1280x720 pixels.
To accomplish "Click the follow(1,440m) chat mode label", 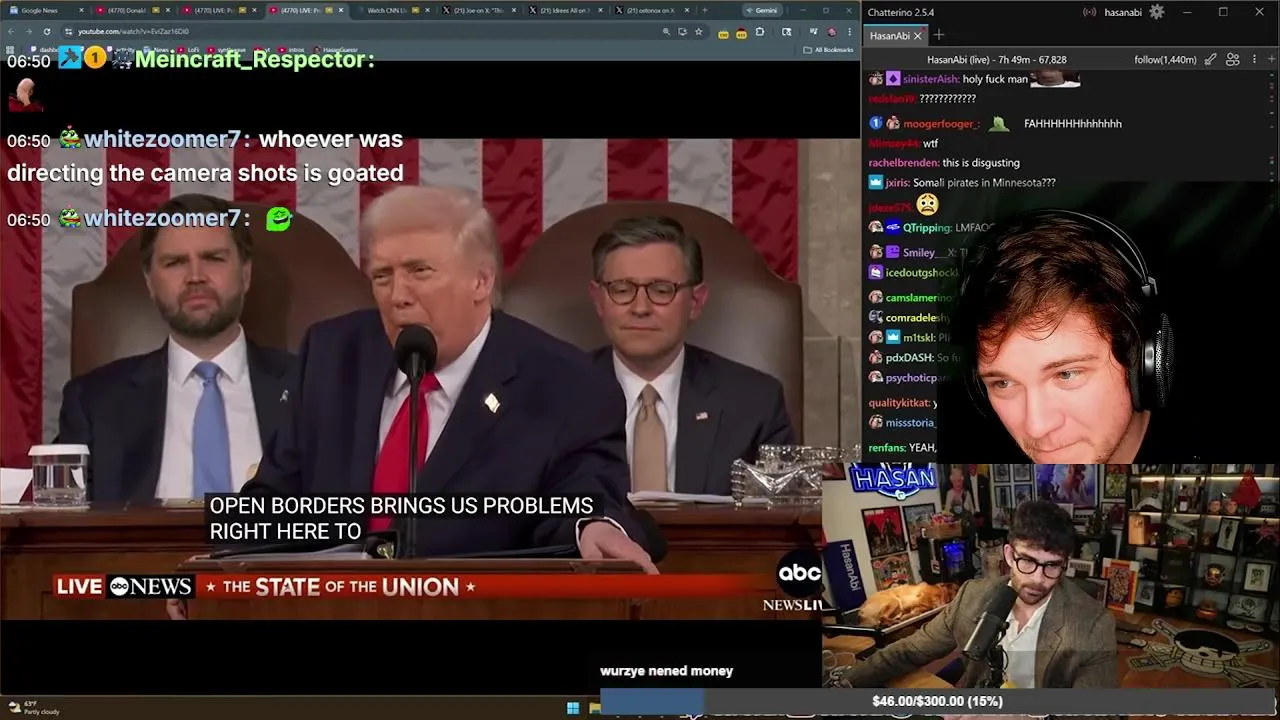I will 1165,60.
